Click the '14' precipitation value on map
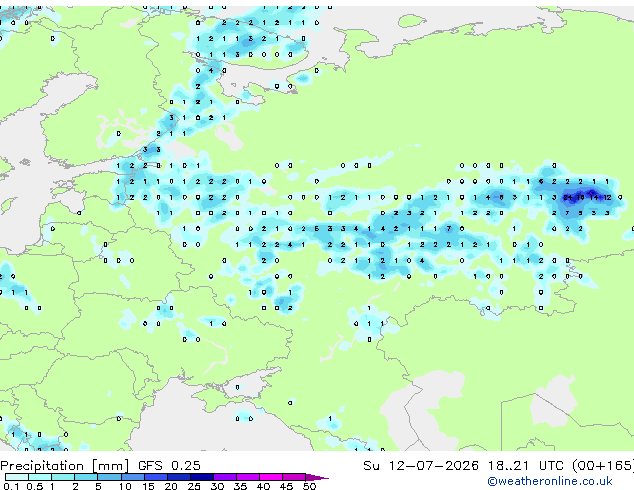 click(x=594, y=197)
